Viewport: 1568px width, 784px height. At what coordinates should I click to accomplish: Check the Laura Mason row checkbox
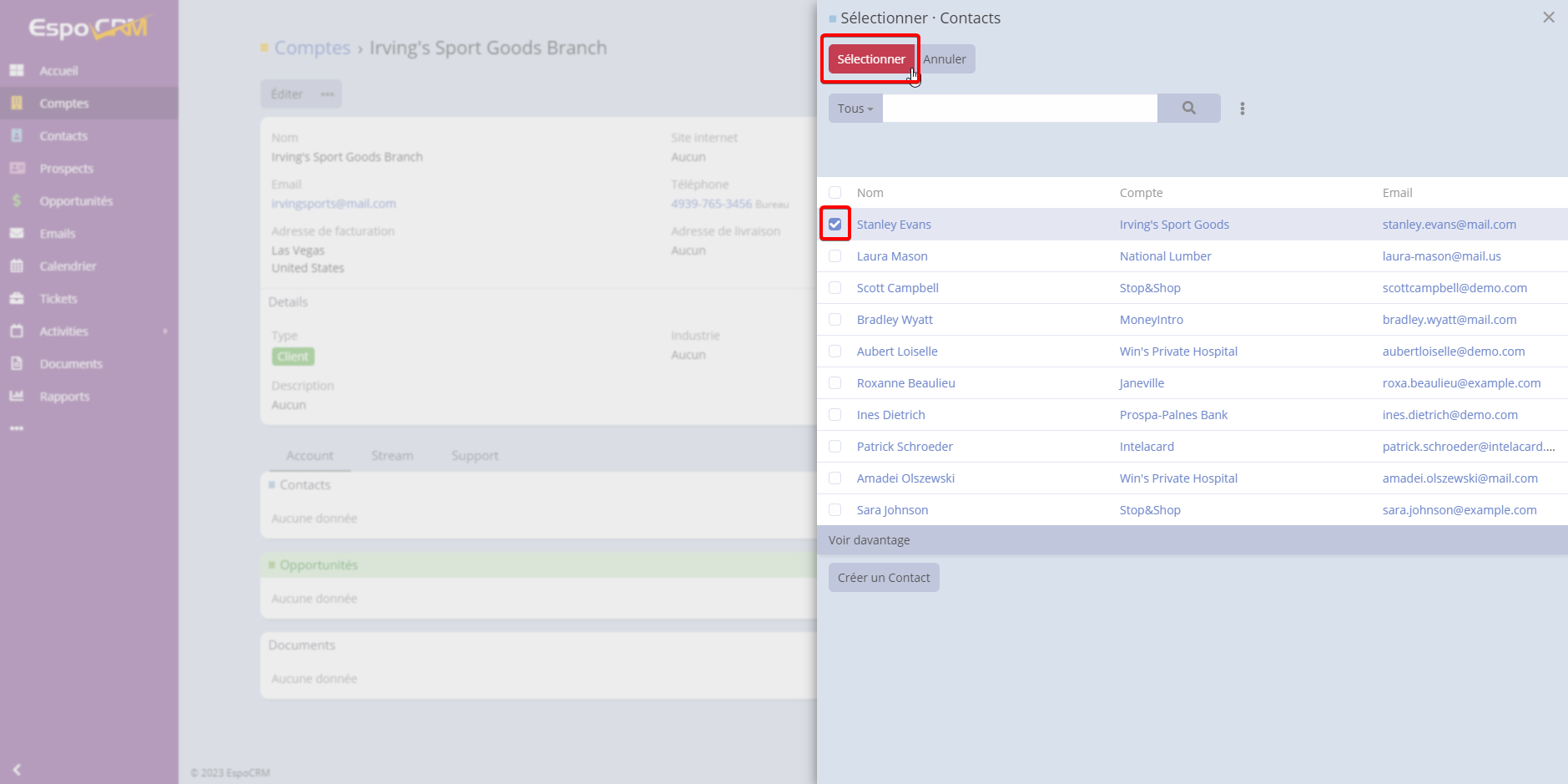pos(834,256)
